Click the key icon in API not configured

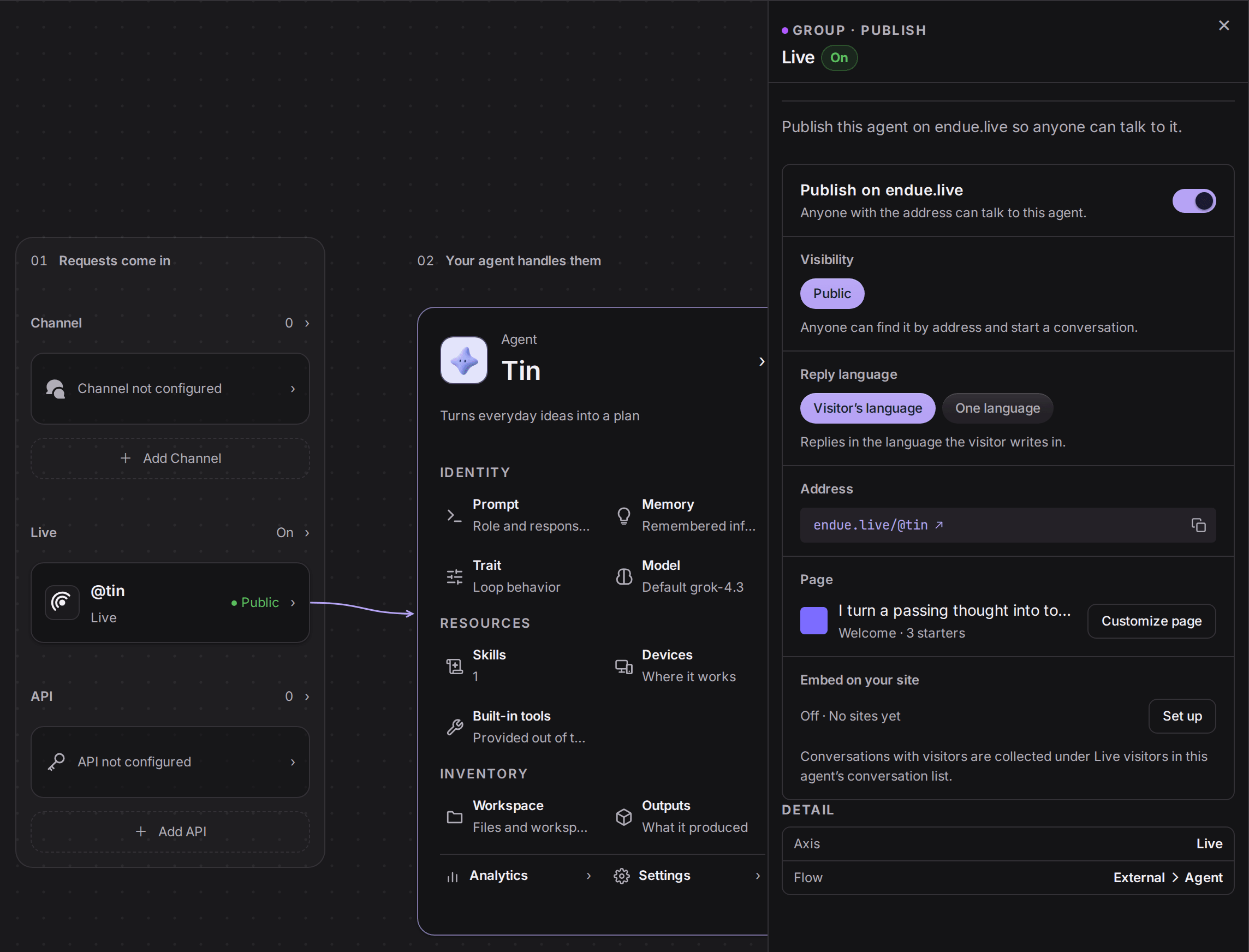pyautogui.click(x=56, y=761)
